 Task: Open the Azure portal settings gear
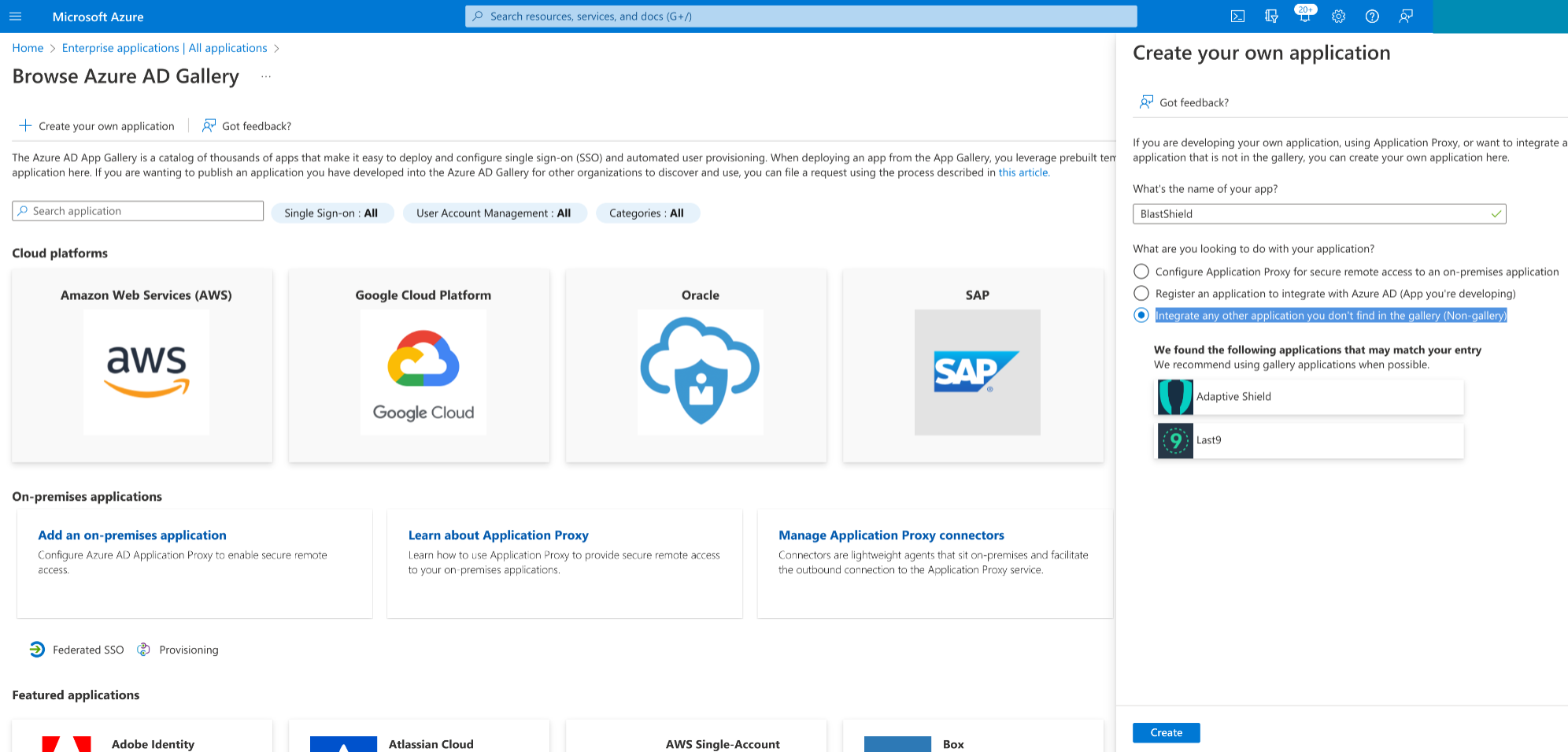[1338, 16]
